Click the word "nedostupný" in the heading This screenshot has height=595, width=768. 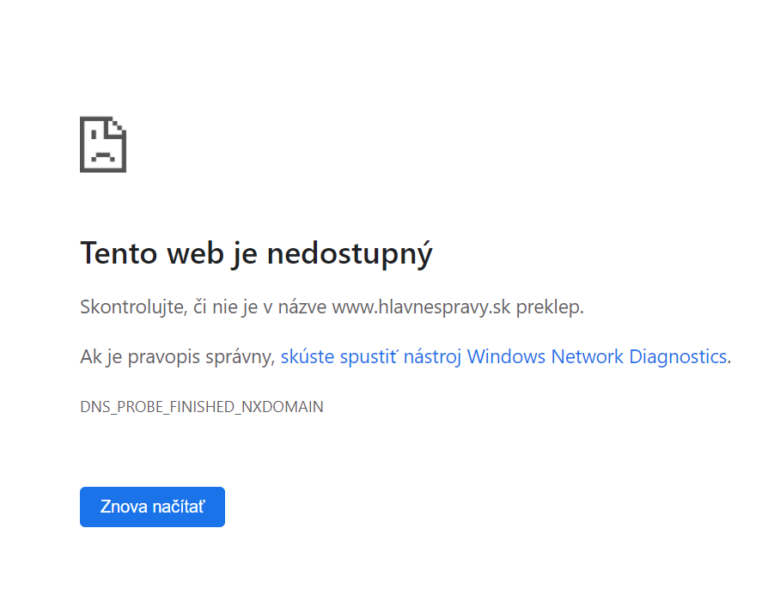pyautogui.click(x=349, y=254)
